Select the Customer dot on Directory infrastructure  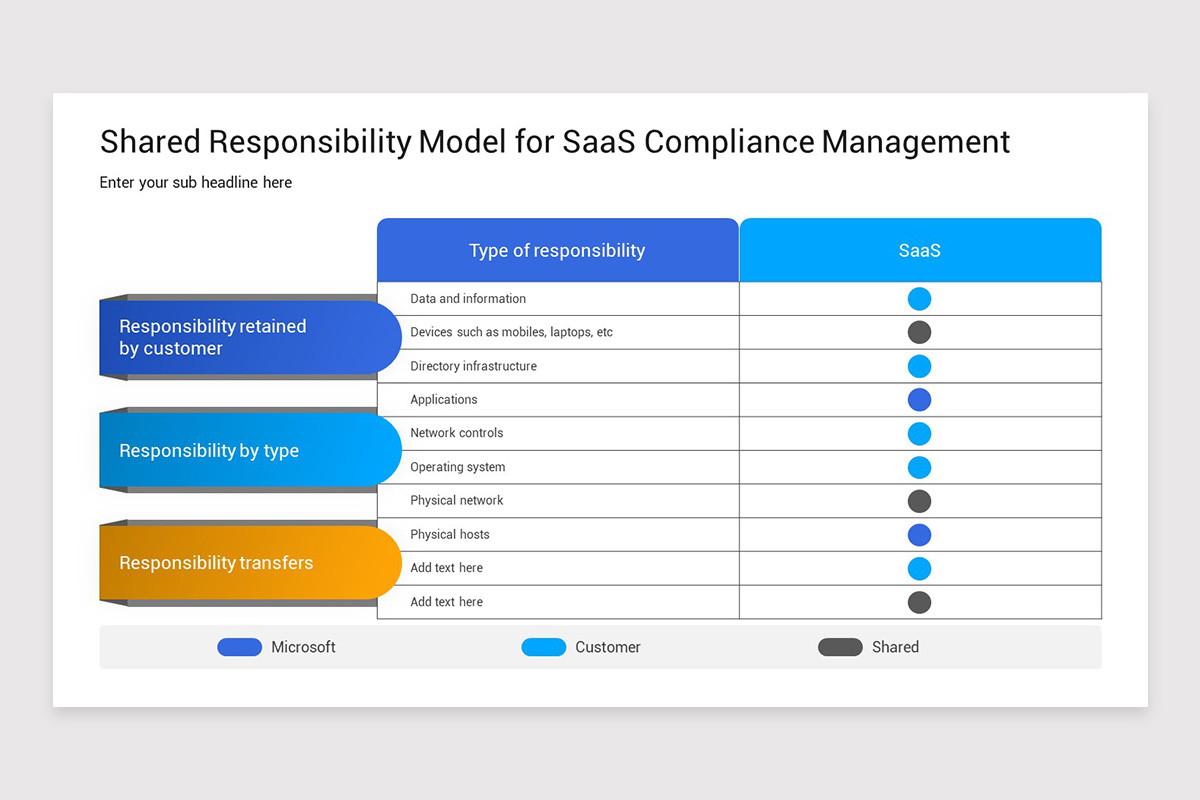pos(919,366)
